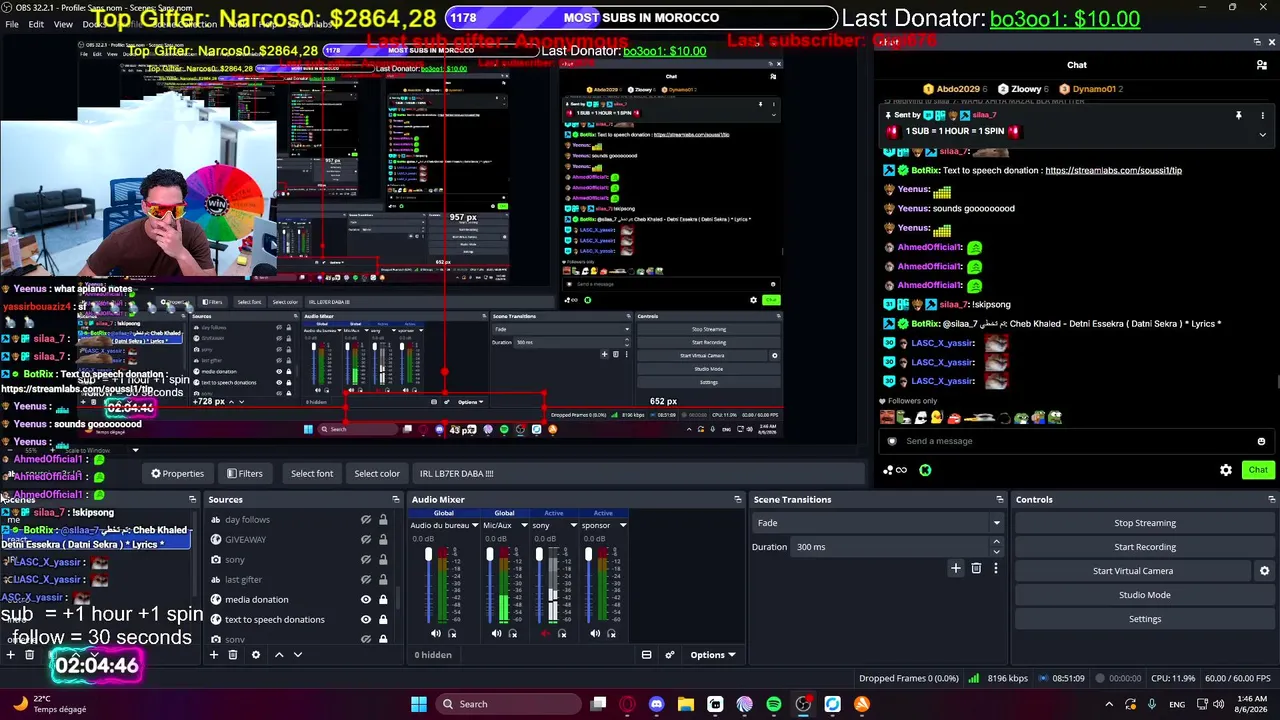
Task: Open the emoji picker in chat
Action: (x=1261, y=441)
